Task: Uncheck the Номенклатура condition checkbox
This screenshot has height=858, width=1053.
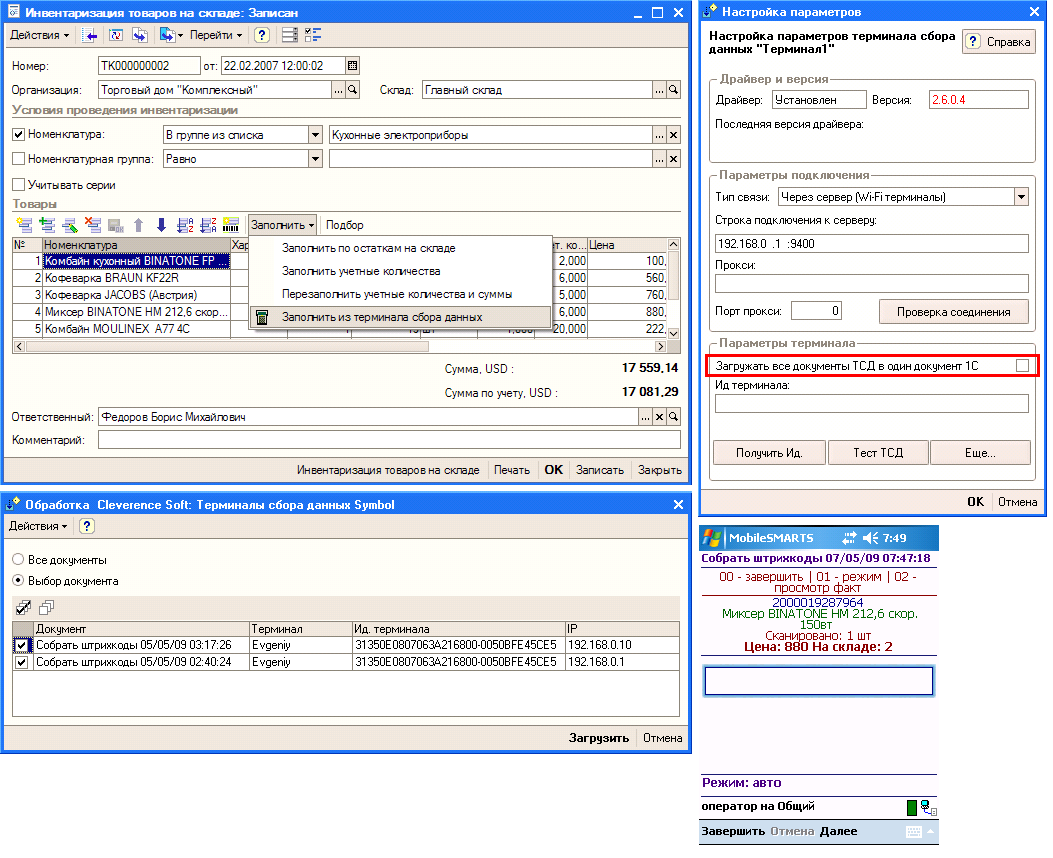Action: coord(18,135)
